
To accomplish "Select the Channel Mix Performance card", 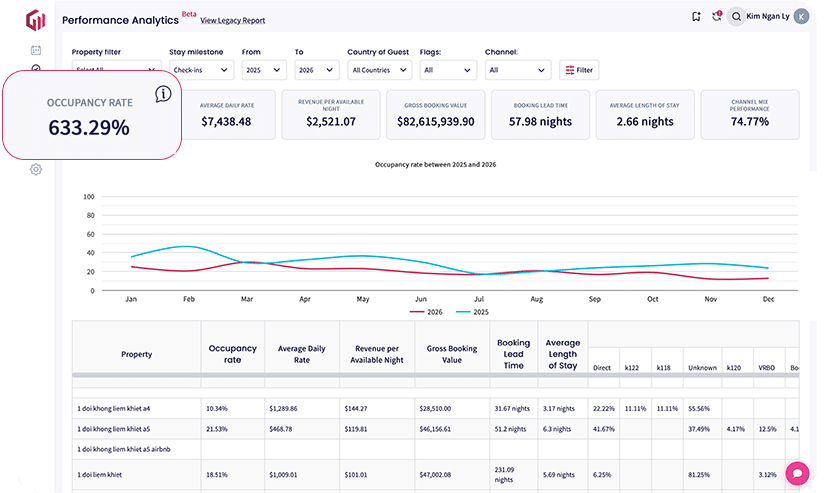I will click(750, 115).
